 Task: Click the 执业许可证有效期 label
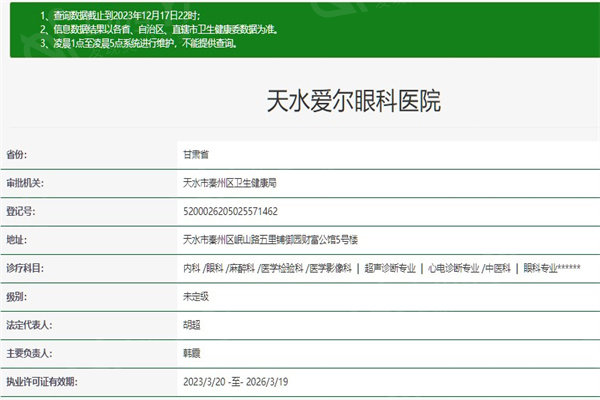tap(42, 382)
